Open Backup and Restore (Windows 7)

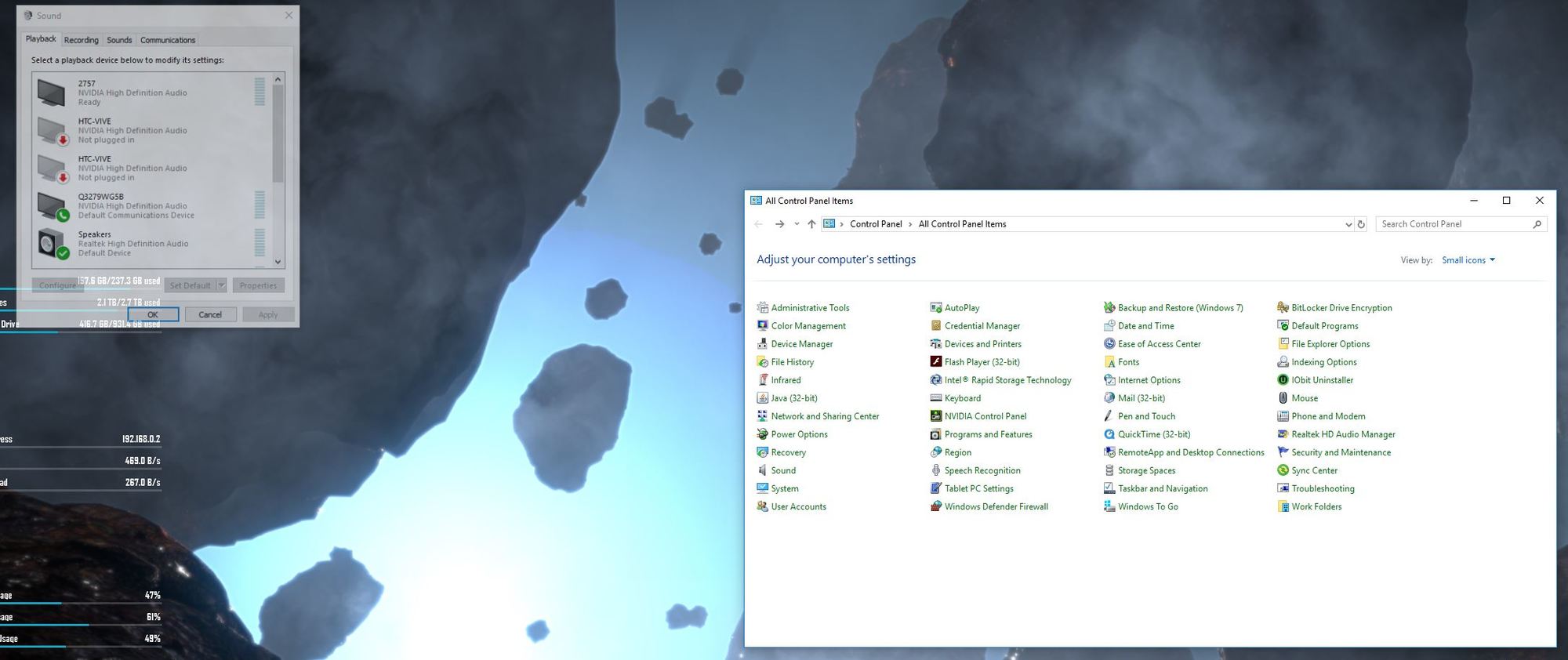click(x=1180, y=308)
